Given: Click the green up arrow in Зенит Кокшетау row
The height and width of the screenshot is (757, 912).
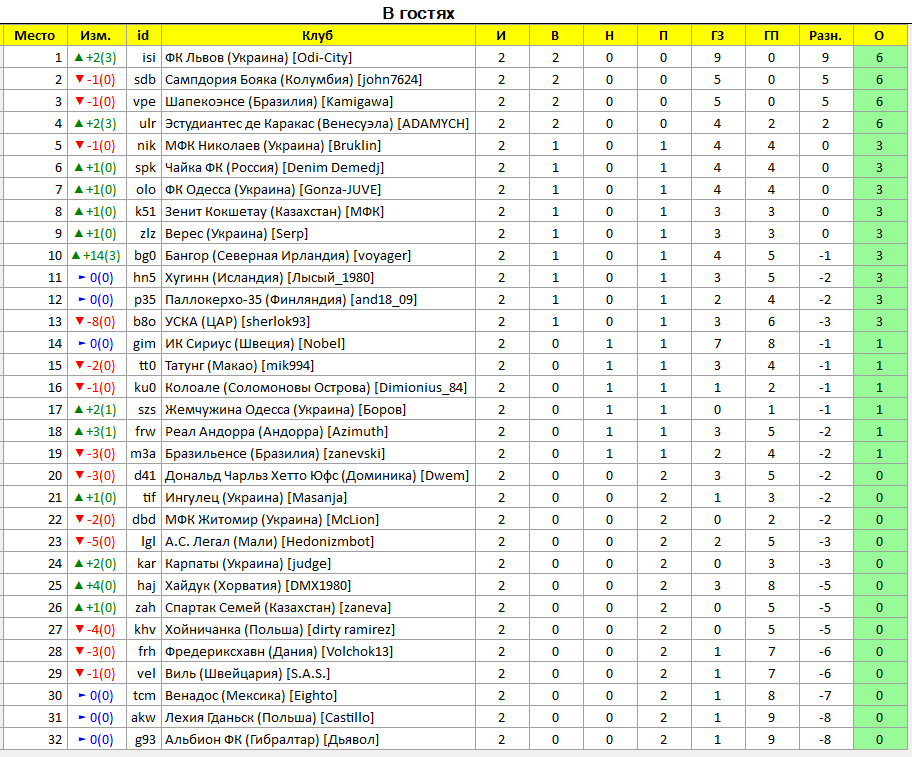Looking at the screenshot, I should point(79,212).
